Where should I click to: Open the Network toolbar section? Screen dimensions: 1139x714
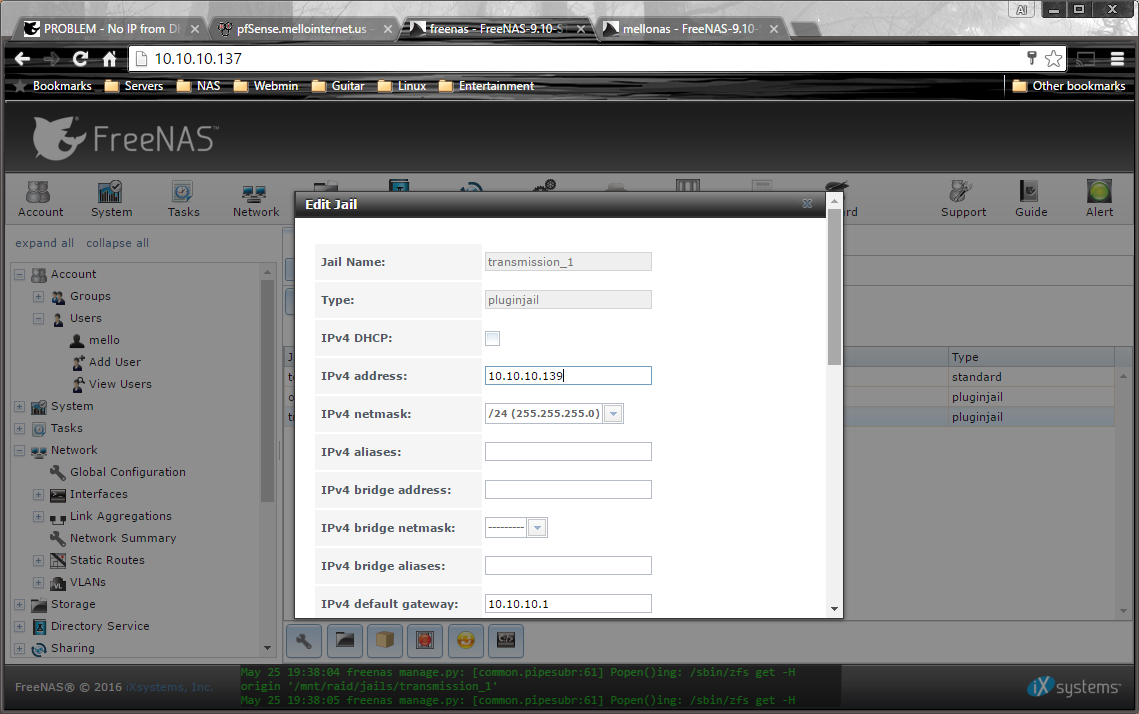tap(256, 199)
